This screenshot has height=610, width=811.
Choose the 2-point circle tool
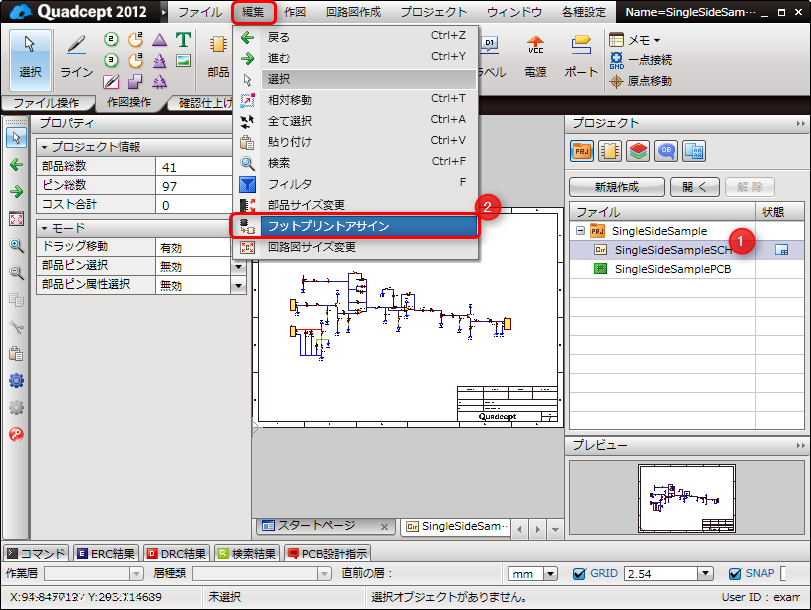click(111, 39)
